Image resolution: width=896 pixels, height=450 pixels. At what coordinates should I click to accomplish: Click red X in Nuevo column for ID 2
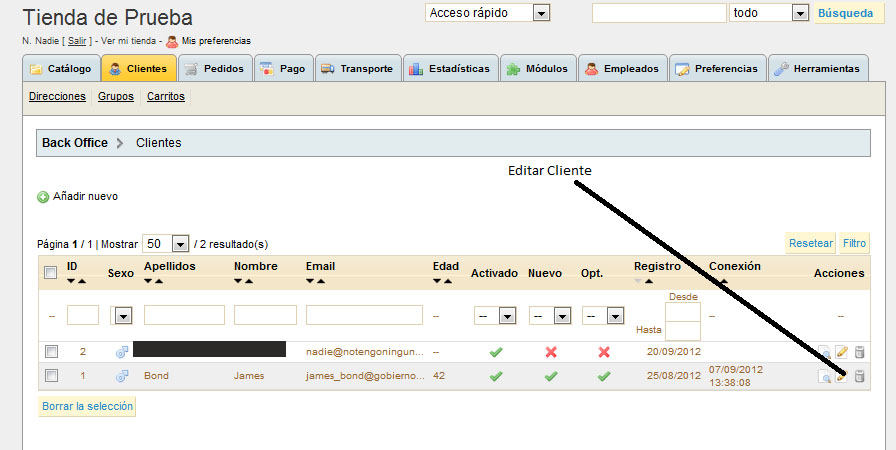pos(549,352)
